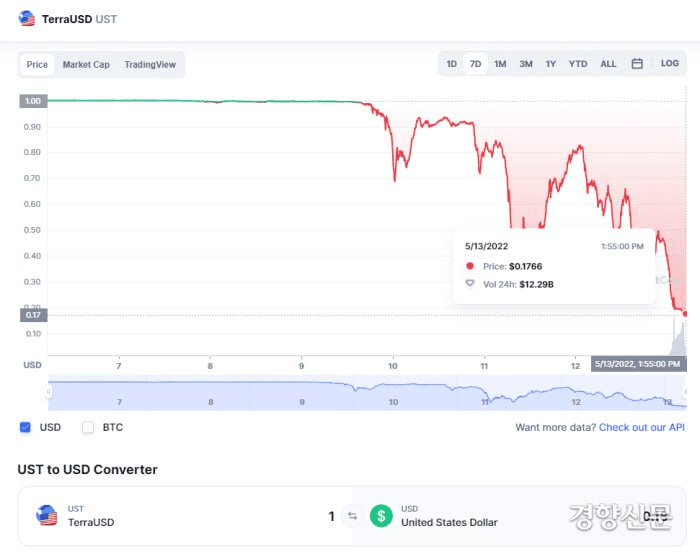Click the green dollar sign USD icon
The image size is (700, 554).
tap(381, 516)
